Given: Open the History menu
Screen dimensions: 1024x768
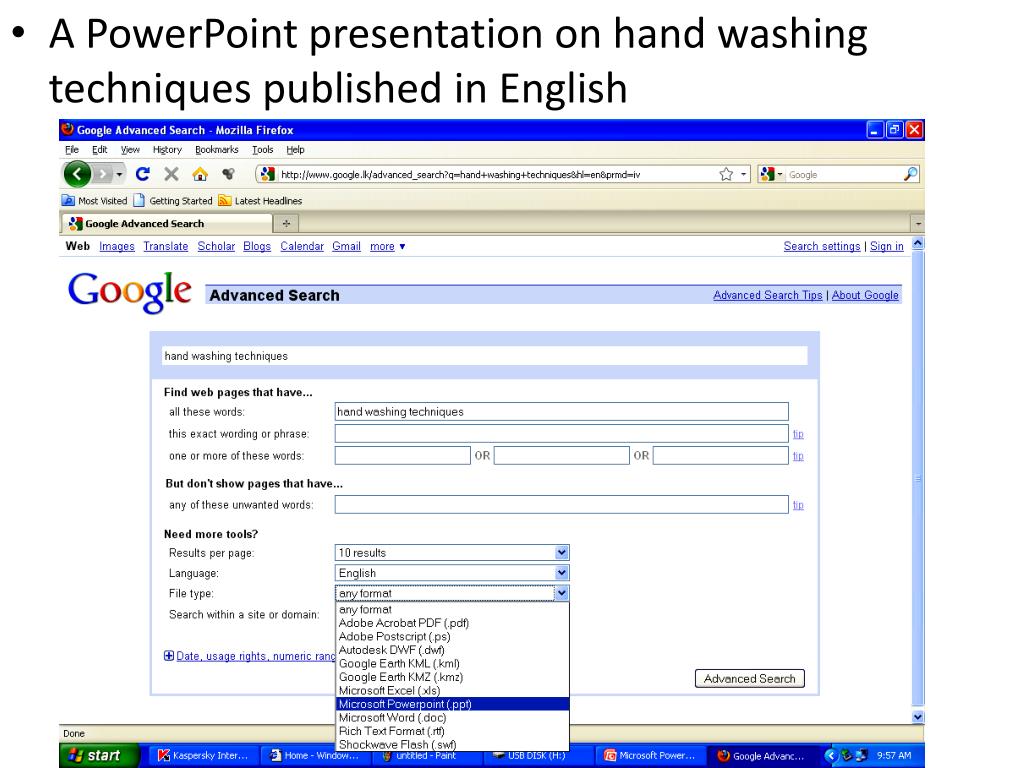Looking at the screenshot, I should (167, 150).
